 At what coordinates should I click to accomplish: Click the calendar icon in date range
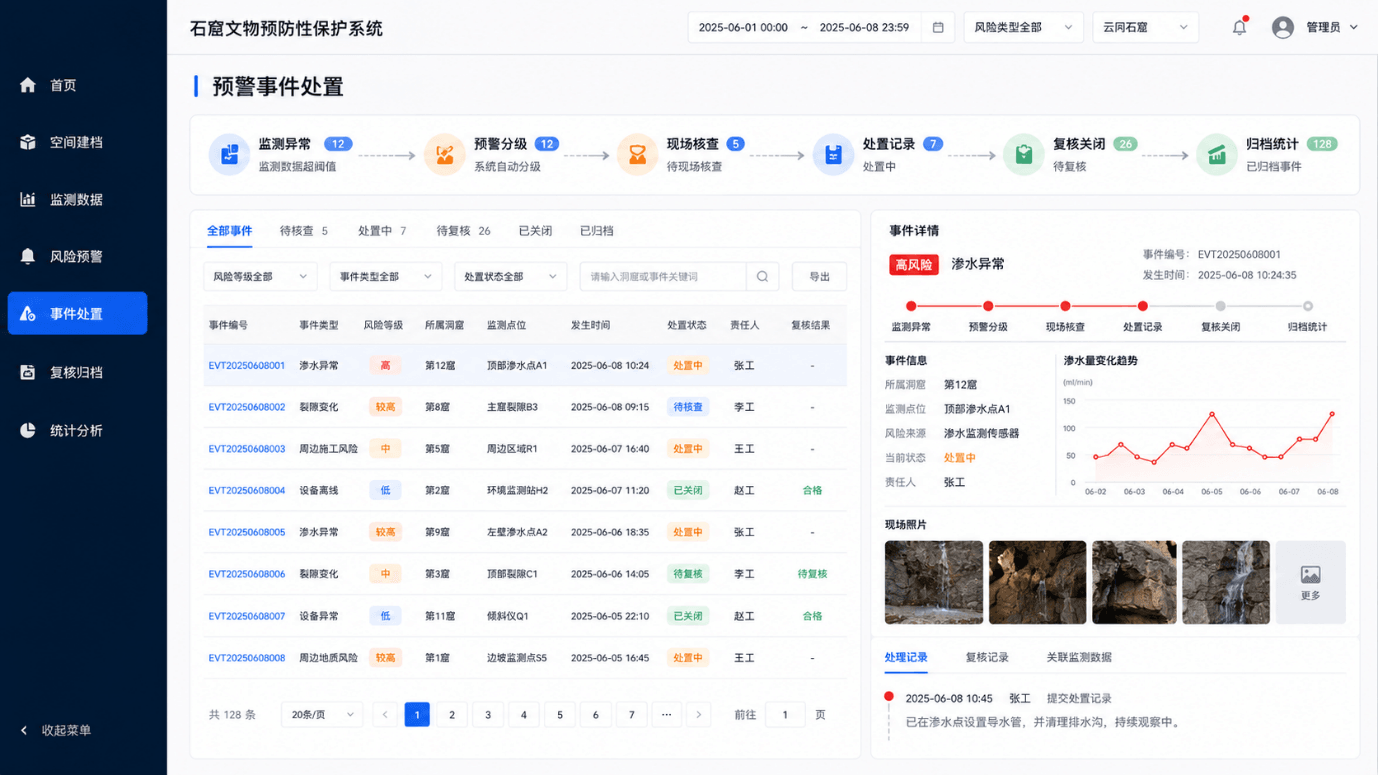938,27
